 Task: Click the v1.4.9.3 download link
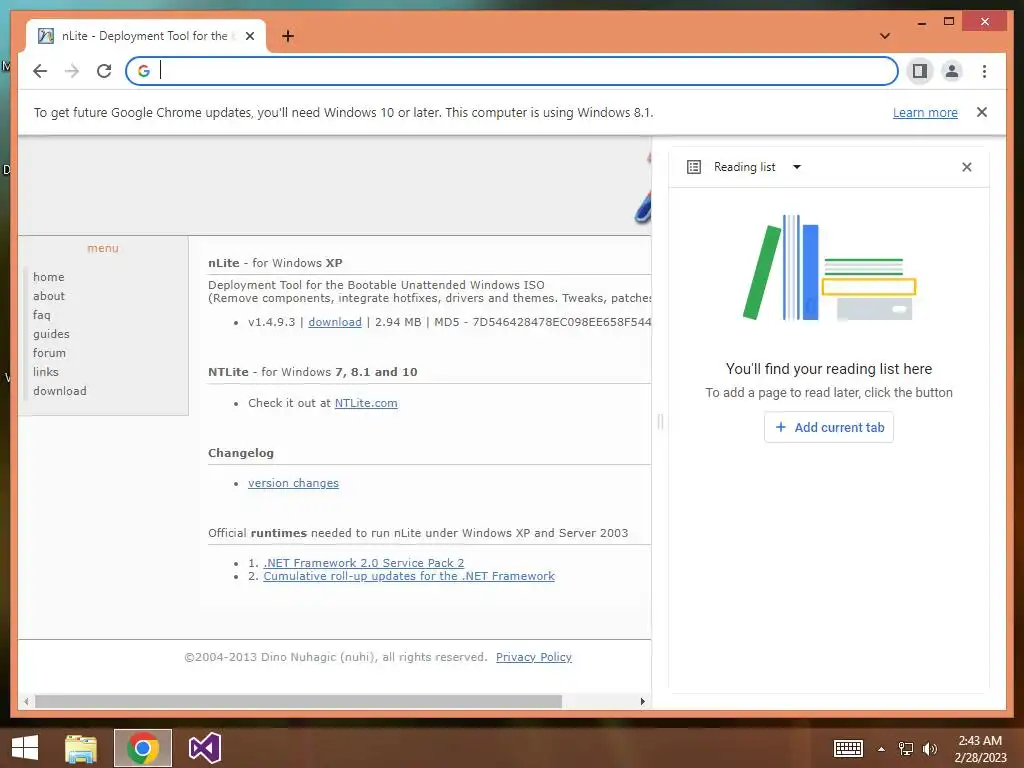pyautogui.click(x=334, y=322)
